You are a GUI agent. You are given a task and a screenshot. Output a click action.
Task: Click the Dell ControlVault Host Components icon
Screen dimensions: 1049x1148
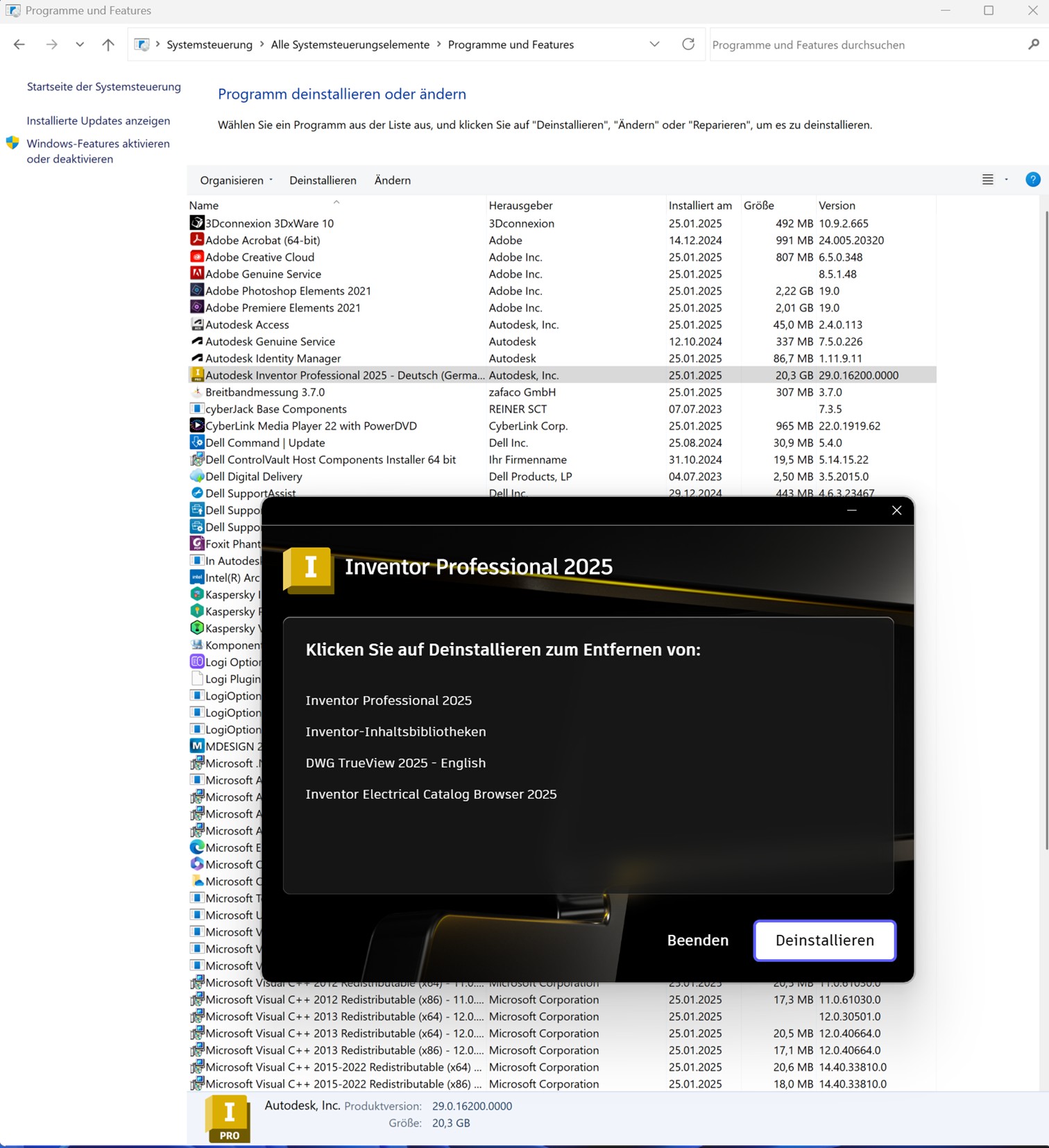197,459
